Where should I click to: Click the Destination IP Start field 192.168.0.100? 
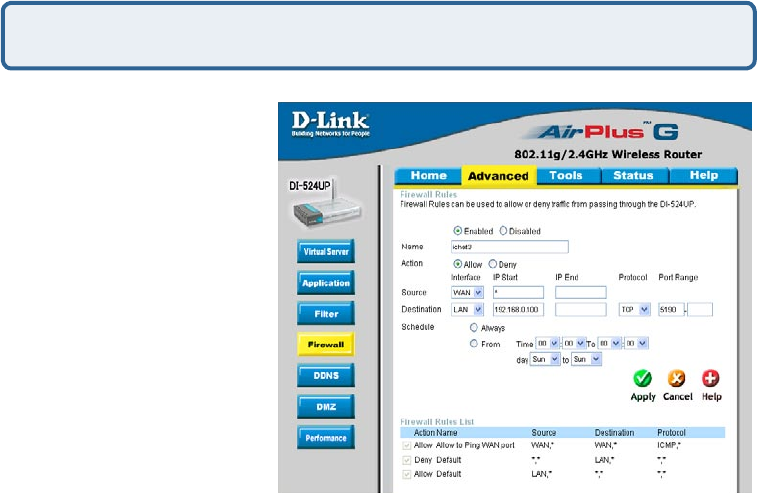pyautogui.click(x=518, y=310)
